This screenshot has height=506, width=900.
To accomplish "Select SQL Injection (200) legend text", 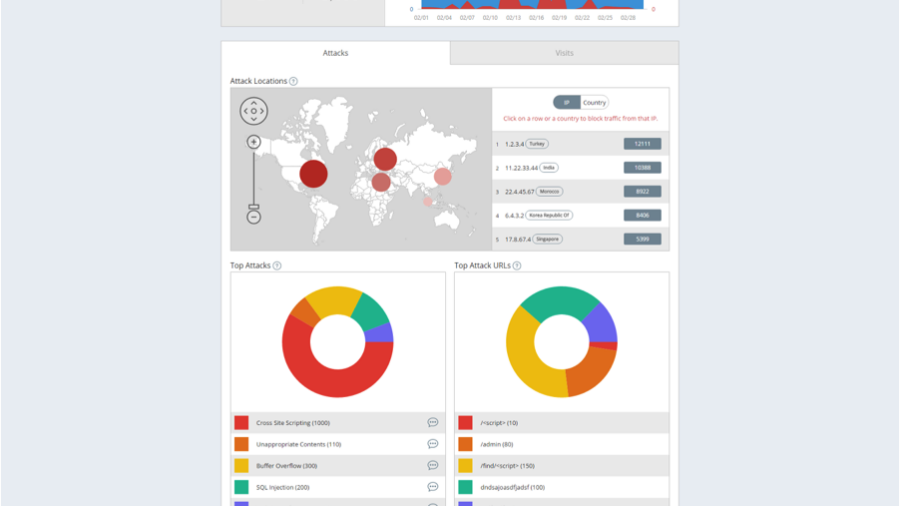I will (282, 487).
